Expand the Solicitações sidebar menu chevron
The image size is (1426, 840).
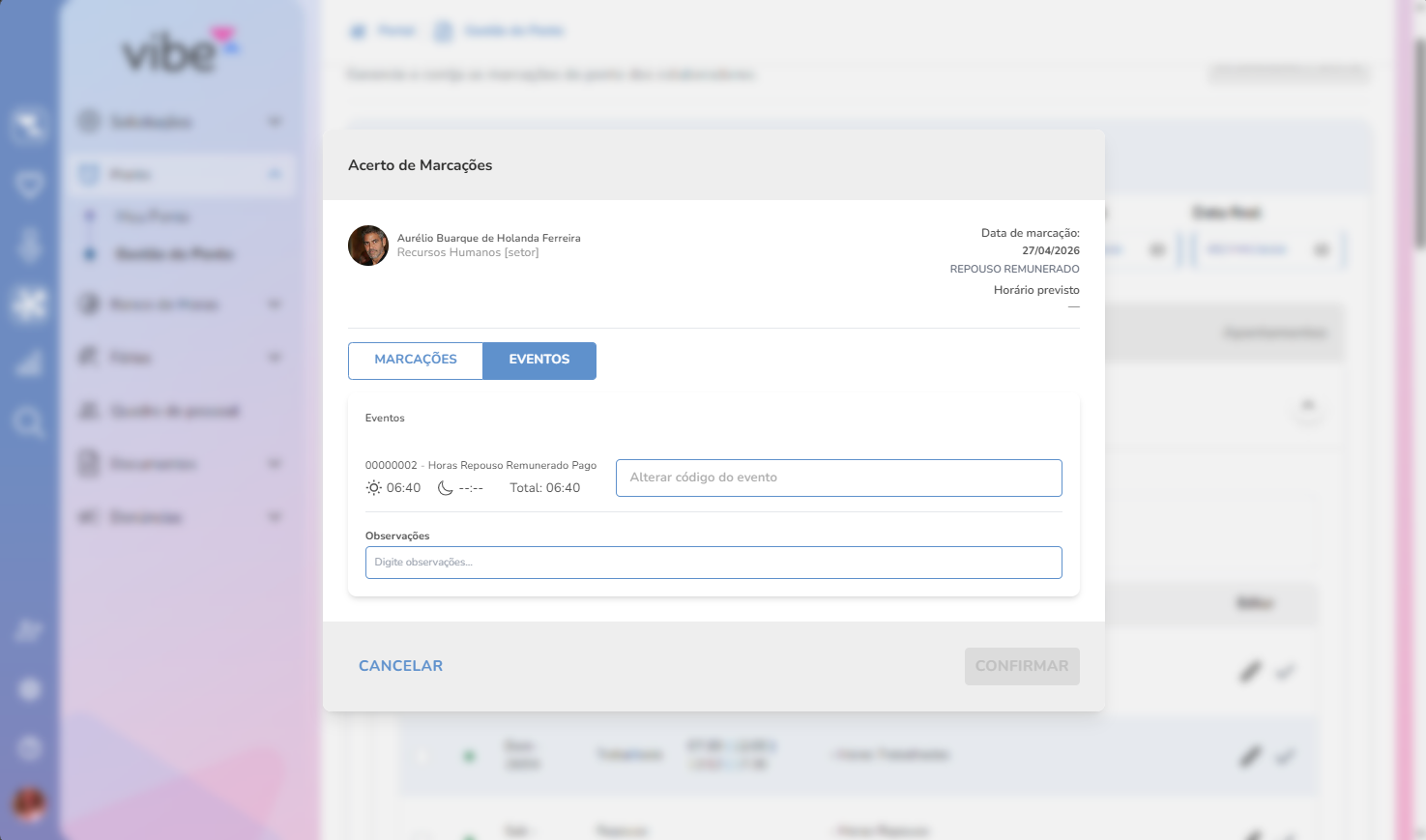click(x=275, y=122)
